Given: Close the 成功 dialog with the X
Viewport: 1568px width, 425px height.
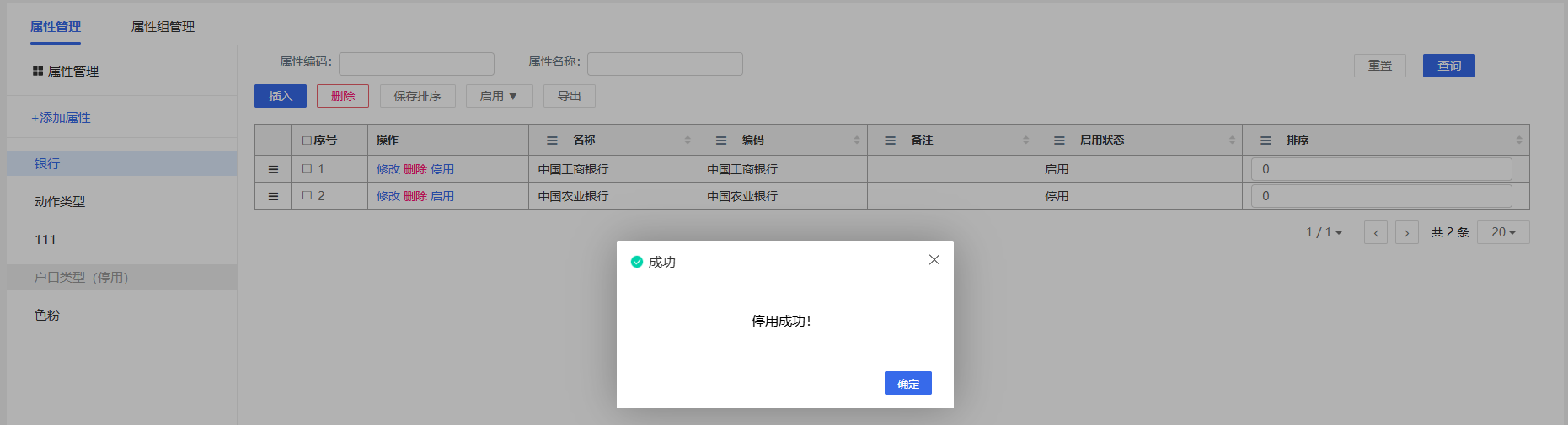Looking at the screenshot, I should [x=934, y=260].
